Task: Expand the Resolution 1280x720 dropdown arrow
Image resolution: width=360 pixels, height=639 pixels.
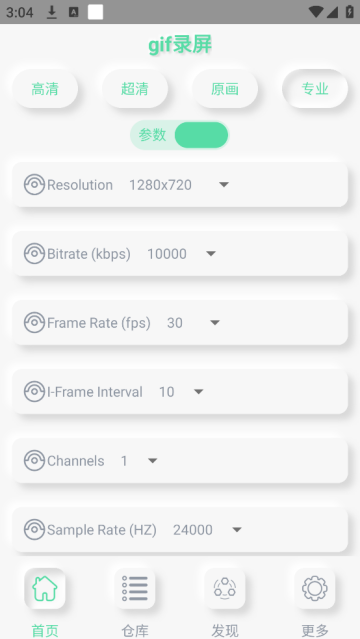Action: pos(224,185)
